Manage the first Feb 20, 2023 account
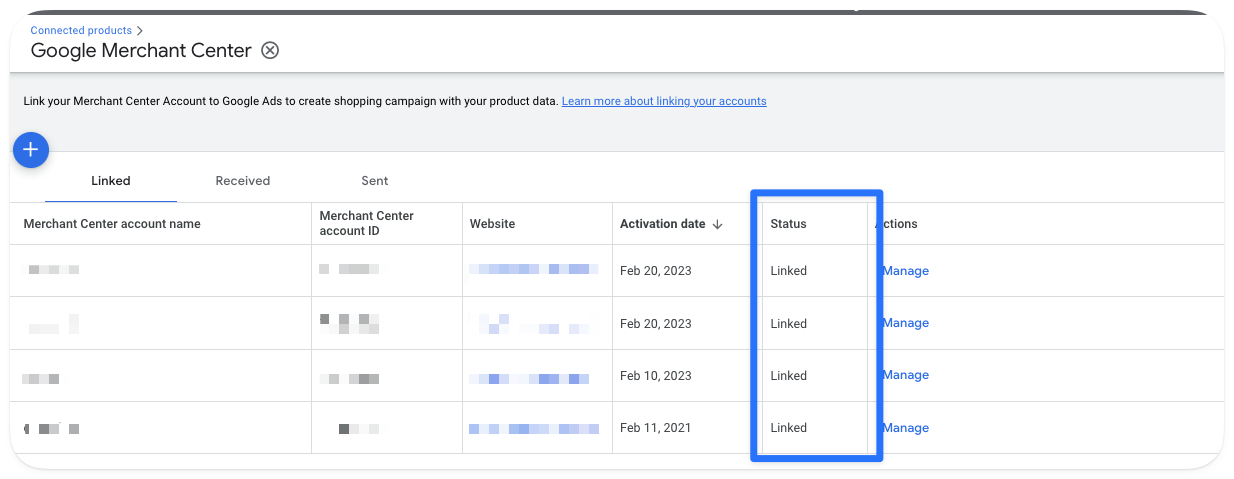 click(905, 271)
